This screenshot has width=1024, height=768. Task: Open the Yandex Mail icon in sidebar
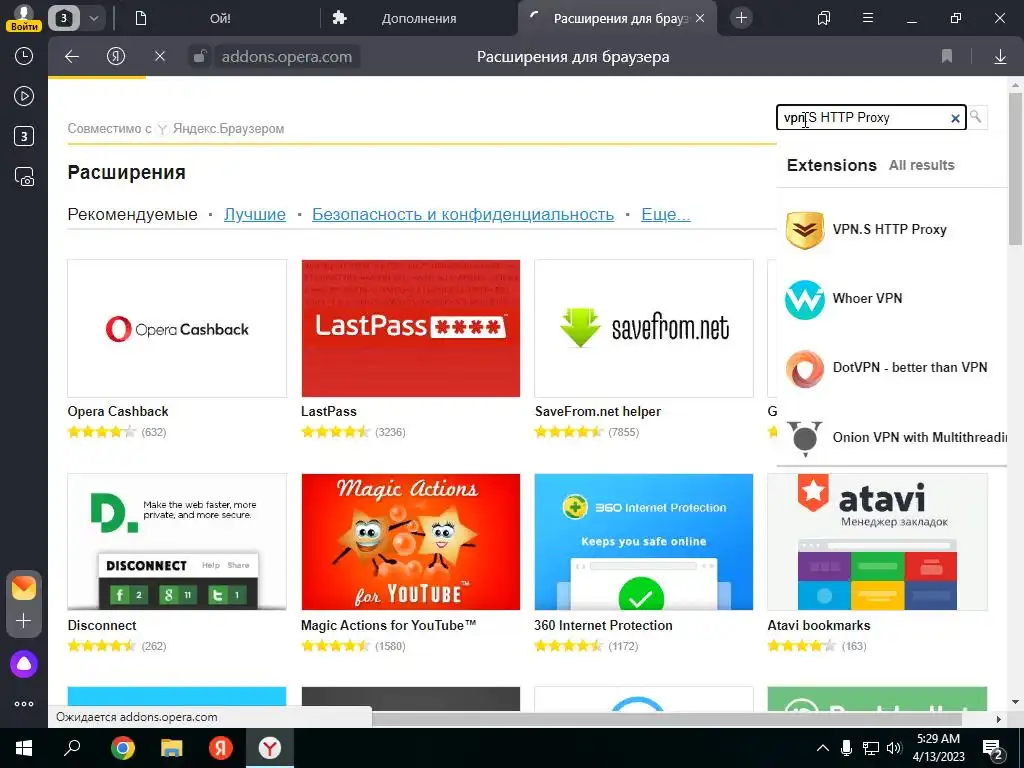click(x=24, y=588)
